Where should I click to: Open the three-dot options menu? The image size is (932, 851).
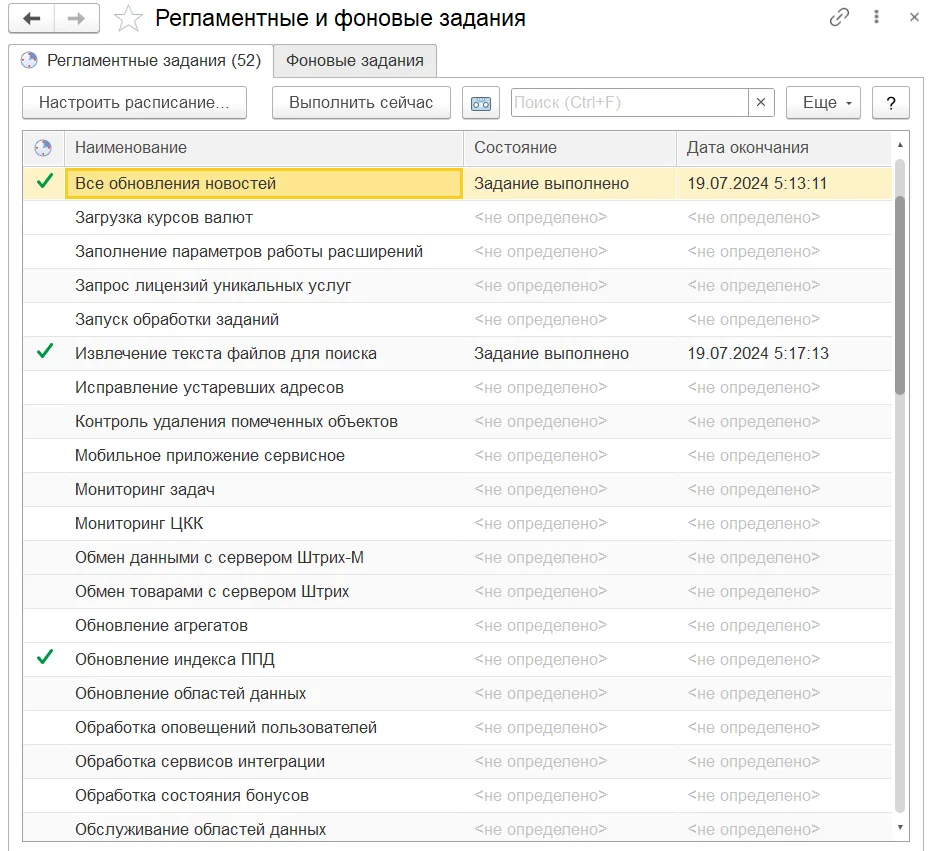click(876, 17)
